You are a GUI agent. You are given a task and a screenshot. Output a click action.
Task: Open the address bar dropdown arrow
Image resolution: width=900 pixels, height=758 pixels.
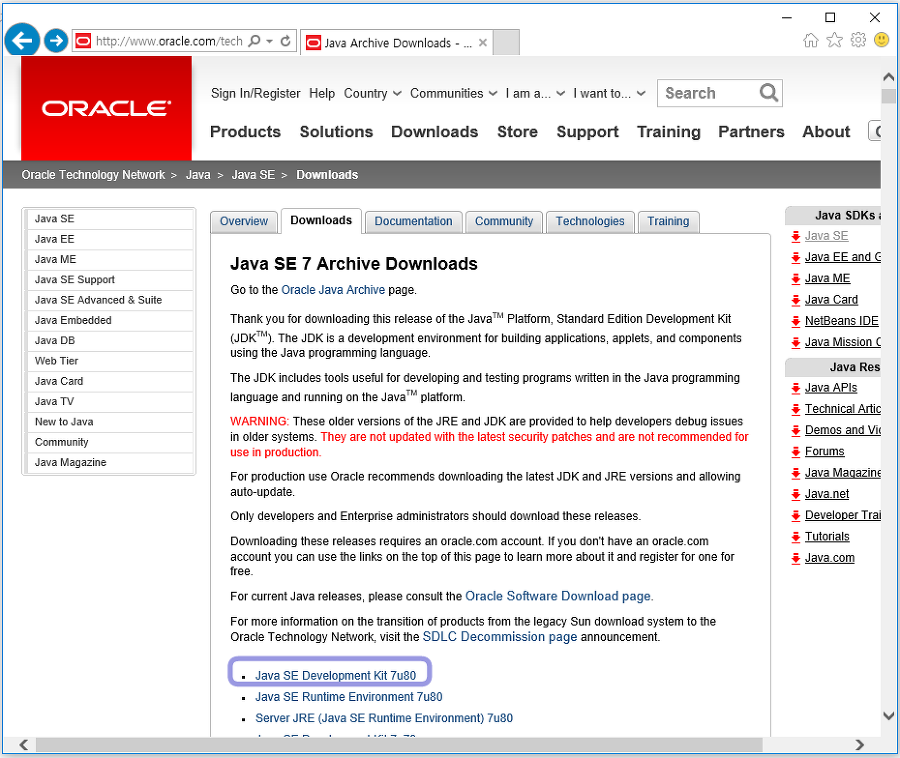click(270, 41)
